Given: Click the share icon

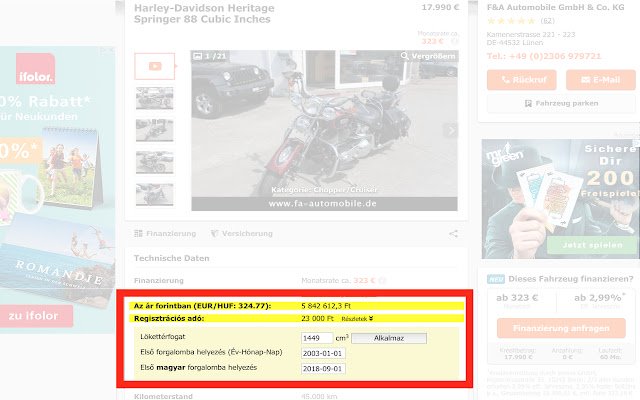Looking at the screenshot, I should point(453,234).
